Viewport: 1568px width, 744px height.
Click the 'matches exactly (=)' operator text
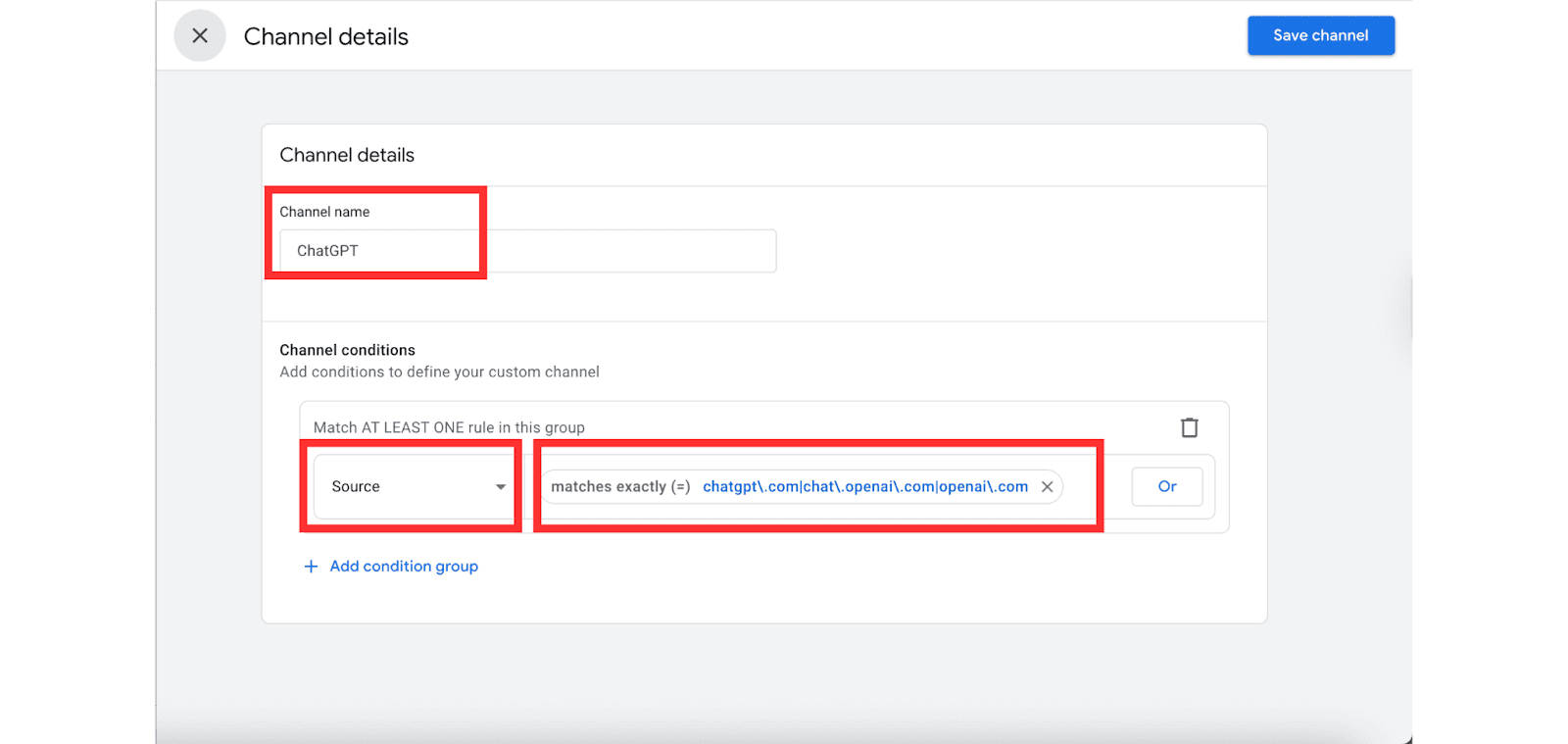pos(620,487)
